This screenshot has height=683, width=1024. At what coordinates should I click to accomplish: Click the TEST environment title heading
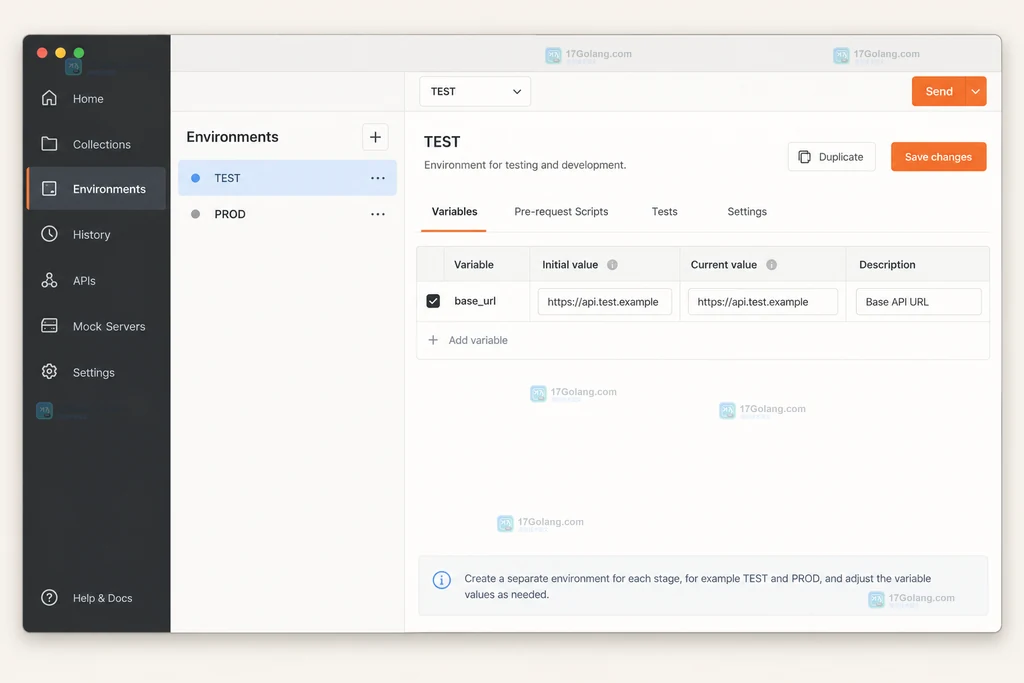coord(442,142)
